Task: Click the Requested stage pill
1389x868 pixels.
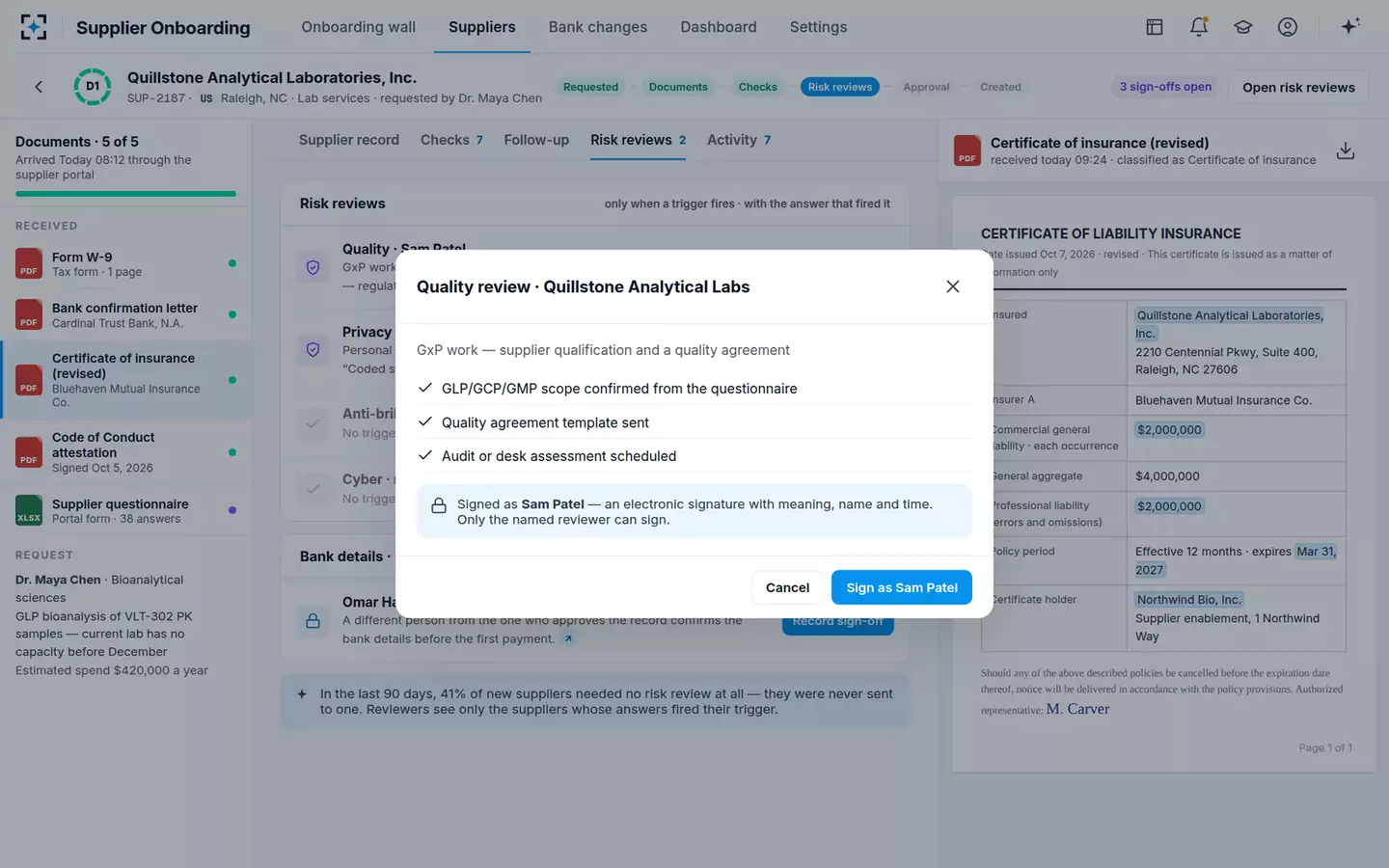Action: click(x=590, y=87)
